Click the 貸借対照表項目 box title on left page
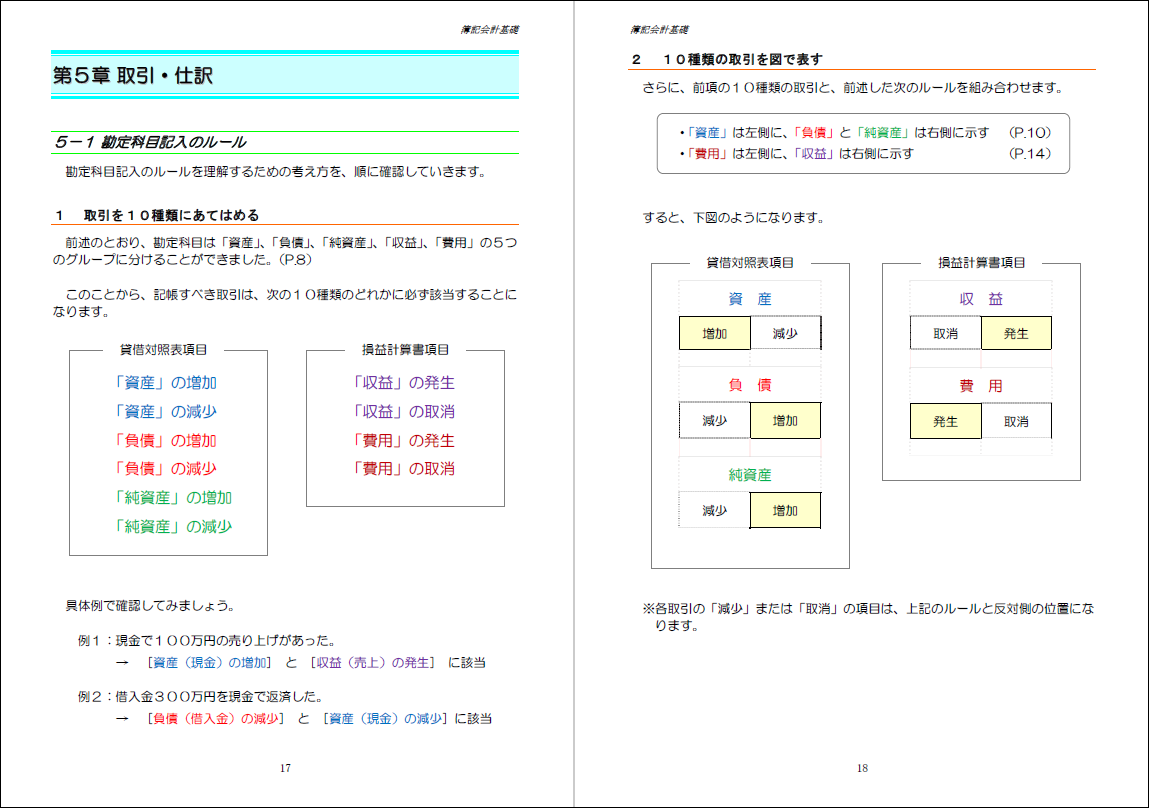 coord(166,348)
